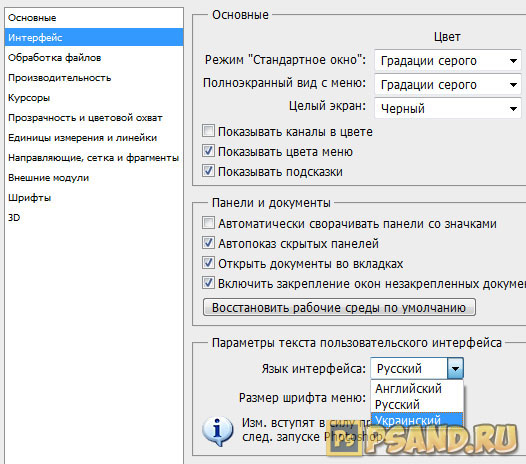Enable Показывать каналы в цвете checkbox

pyautogui.click(x=208, y=131)
